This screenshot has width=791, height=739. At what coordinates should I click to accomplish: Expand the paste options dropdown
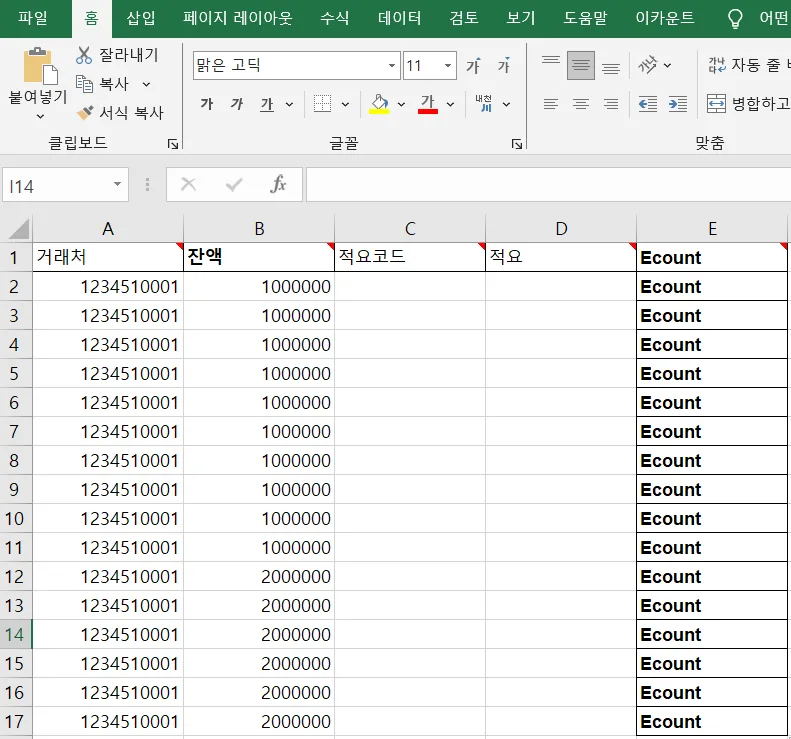pyautogui.click(x=40, y=117)
